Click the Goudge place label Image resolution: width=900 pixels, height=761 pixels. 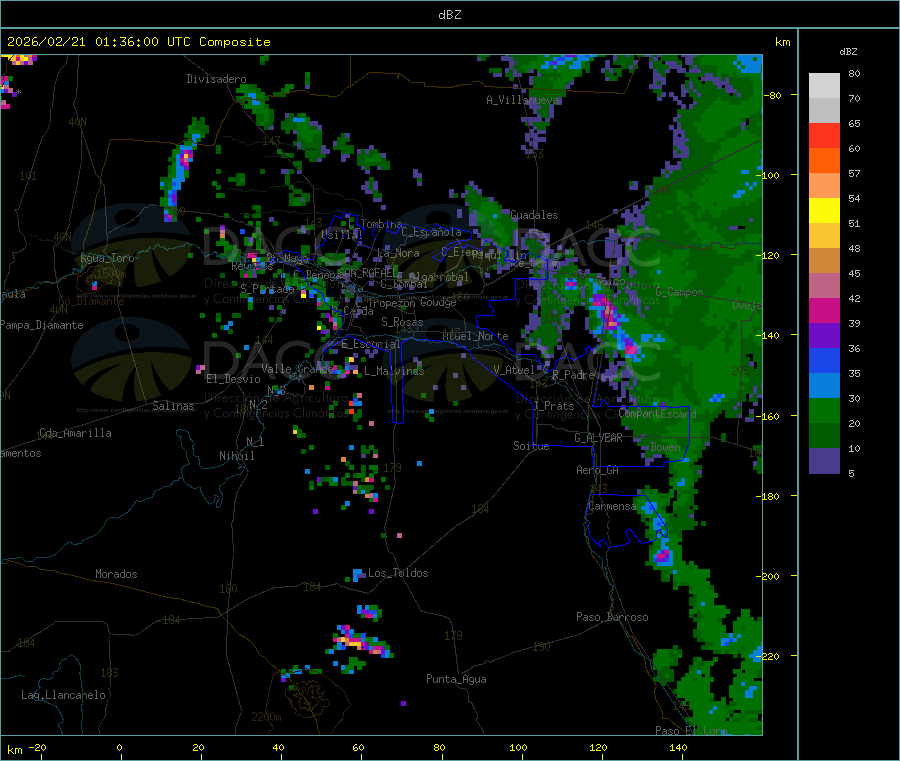tap(438, 302)
